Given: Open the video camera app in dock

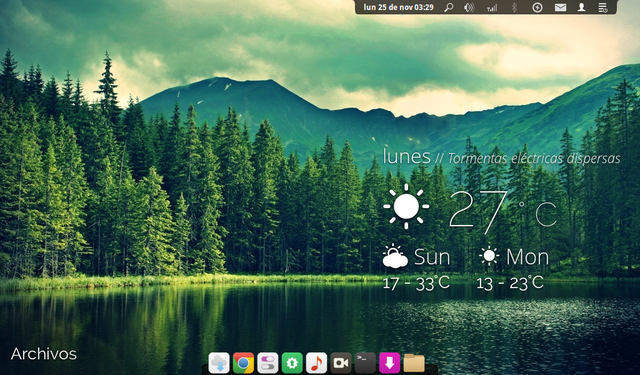Looking at the screenshot, I should 341,363.
